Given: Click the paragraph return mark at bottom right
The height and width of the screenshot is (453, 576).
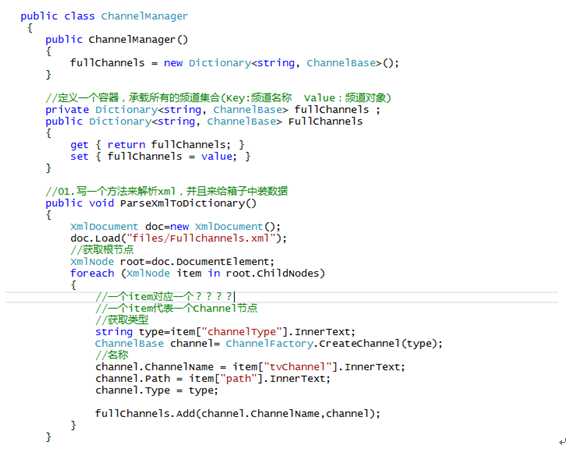Looking at the screenshot, I should click(x=563, y=441).
